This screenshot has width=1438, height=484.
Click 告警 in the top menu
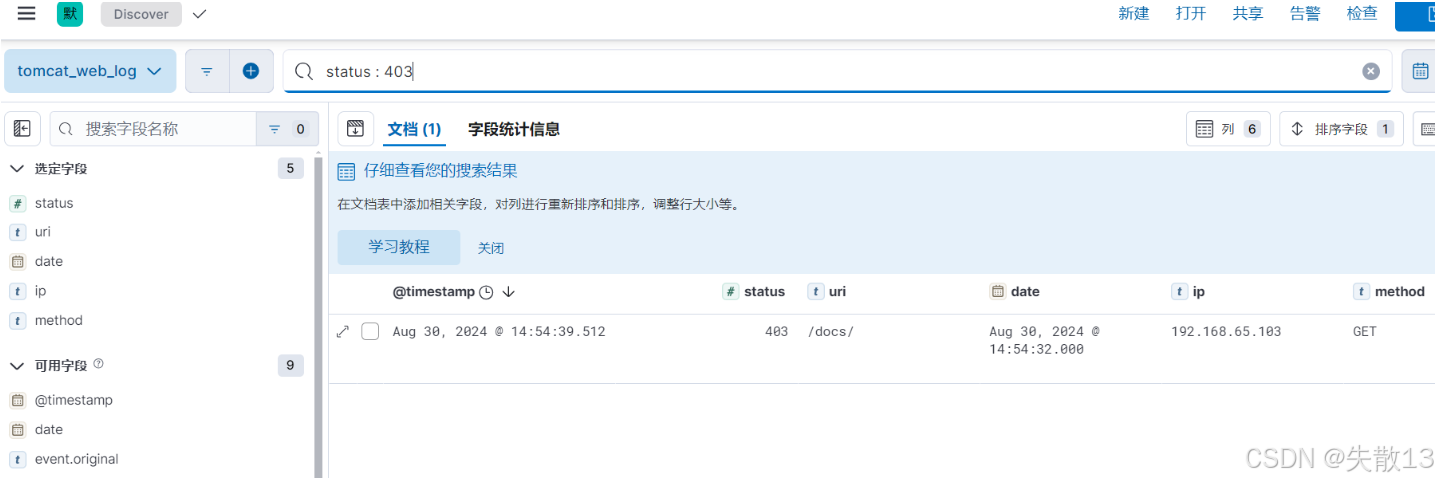coord(1305,14)
